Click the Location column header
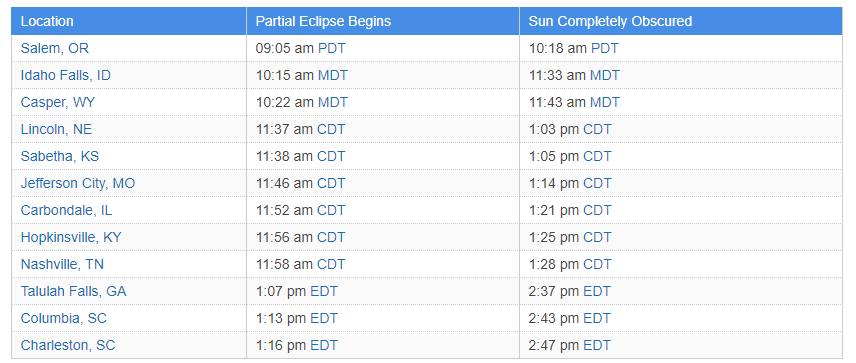The width and height of the screenshot is (856, 363). (47, 21)
